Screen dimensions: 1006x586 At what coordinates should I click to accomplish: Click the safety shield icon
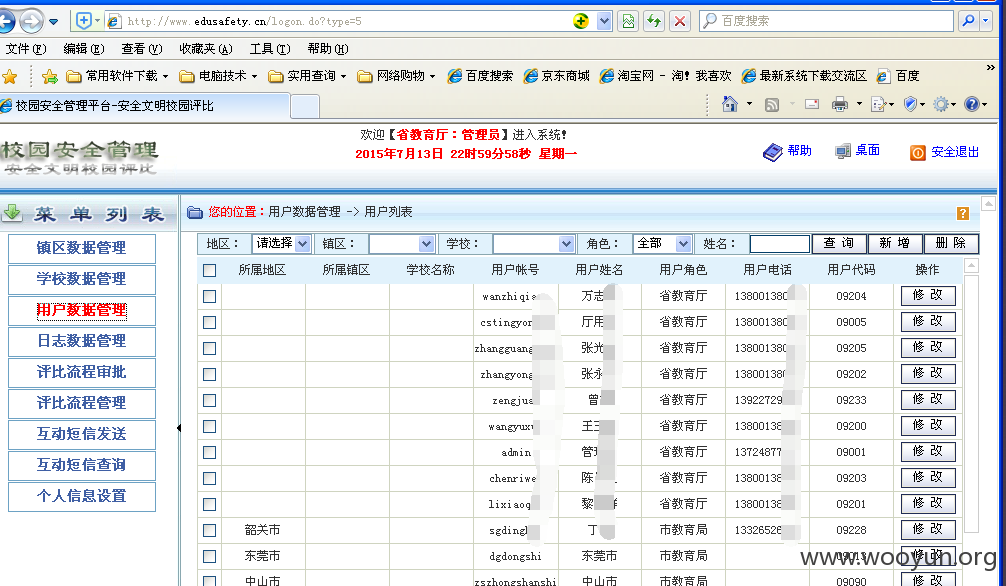click(x=910, y=104)
